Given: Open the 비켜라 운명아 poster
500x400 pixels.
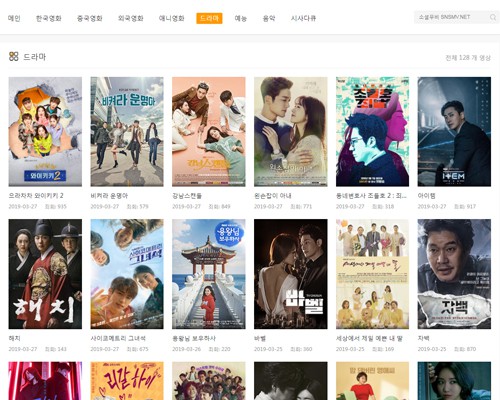Looking at the screenshot, I should (127, 132).
